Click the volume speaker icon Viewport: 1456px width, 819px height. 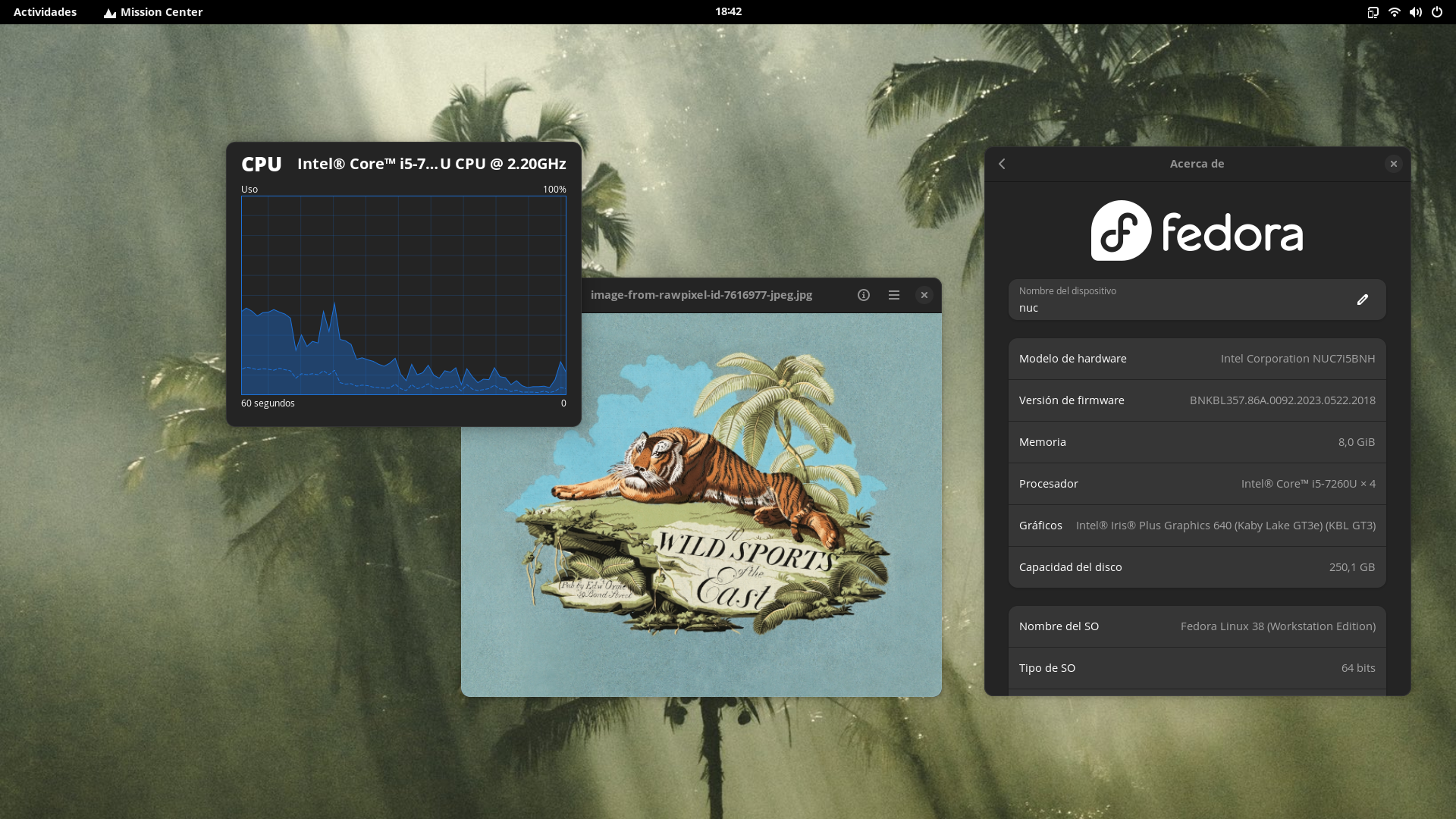click(x=1415, y=11)
